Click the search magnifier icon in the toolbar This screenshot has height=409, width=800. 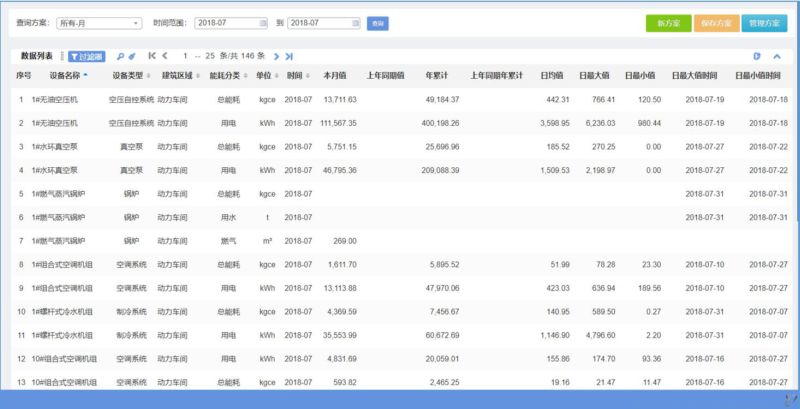coord(121,56)
